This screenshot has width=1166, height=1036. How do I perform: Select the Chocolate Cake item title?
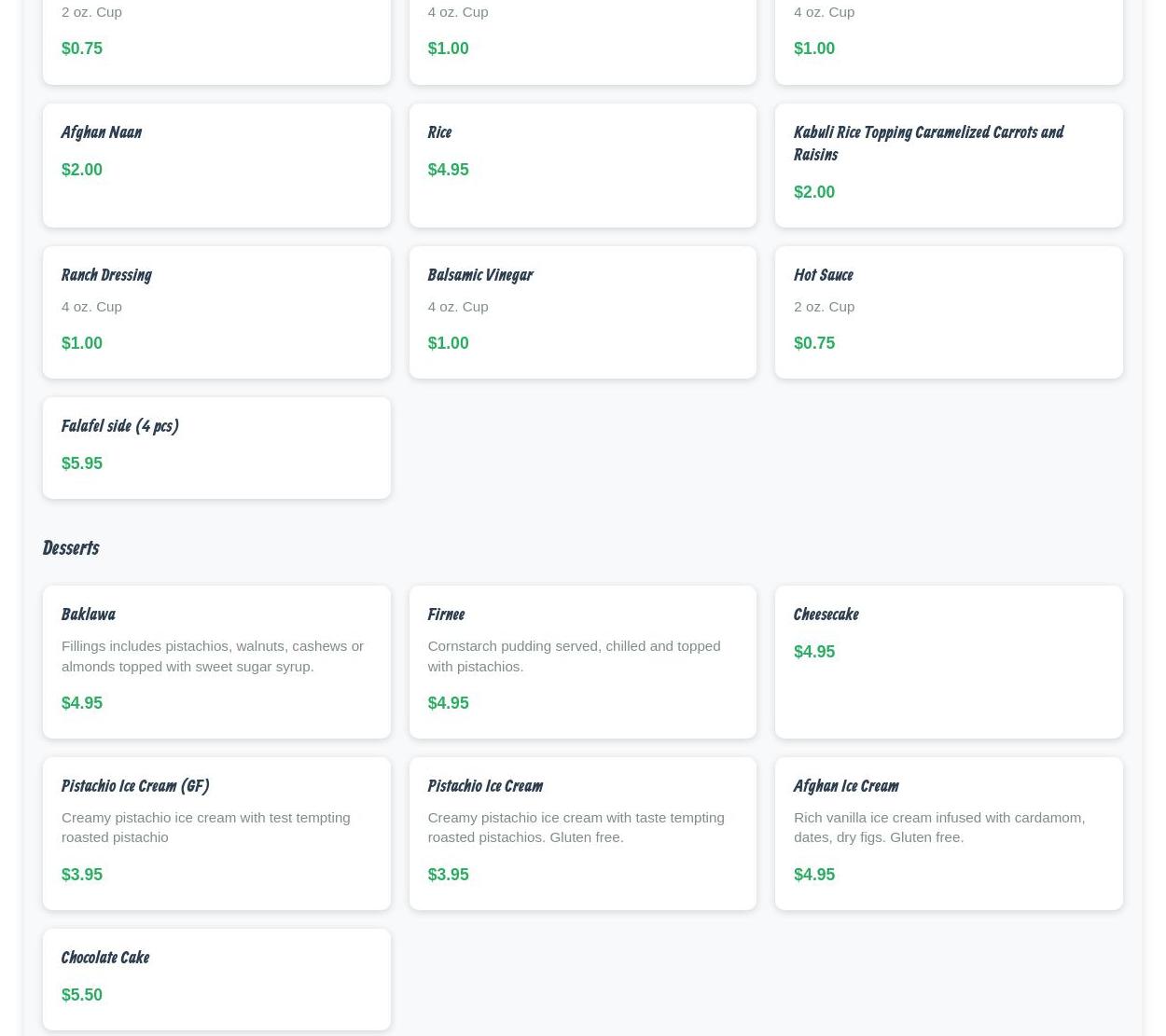pos(104,958)
